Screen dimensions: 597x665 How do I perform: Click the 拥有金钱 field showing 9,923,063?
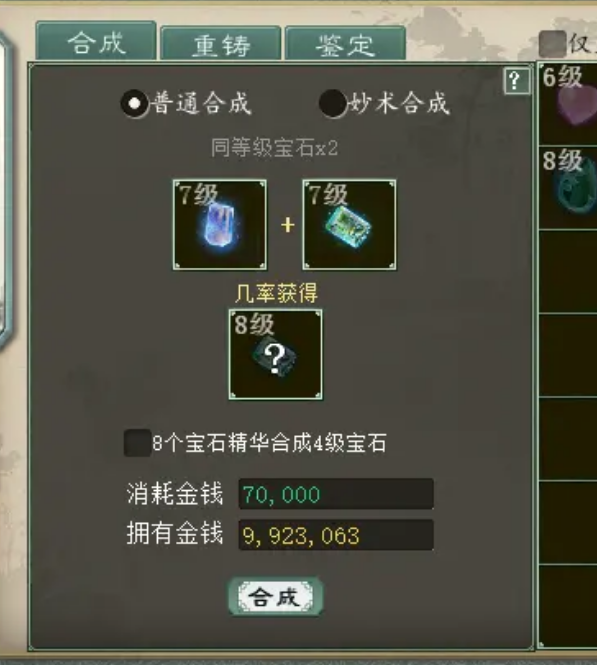pos(336,535)
